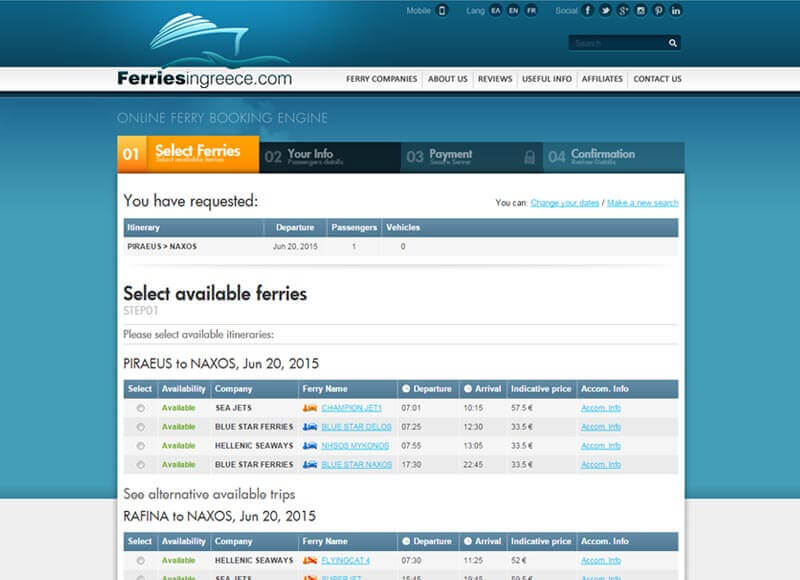Viewport: 800px width, 580px height.
Task: Open the Blue Star Naxos ferry link
Action: tap(357, 465)
